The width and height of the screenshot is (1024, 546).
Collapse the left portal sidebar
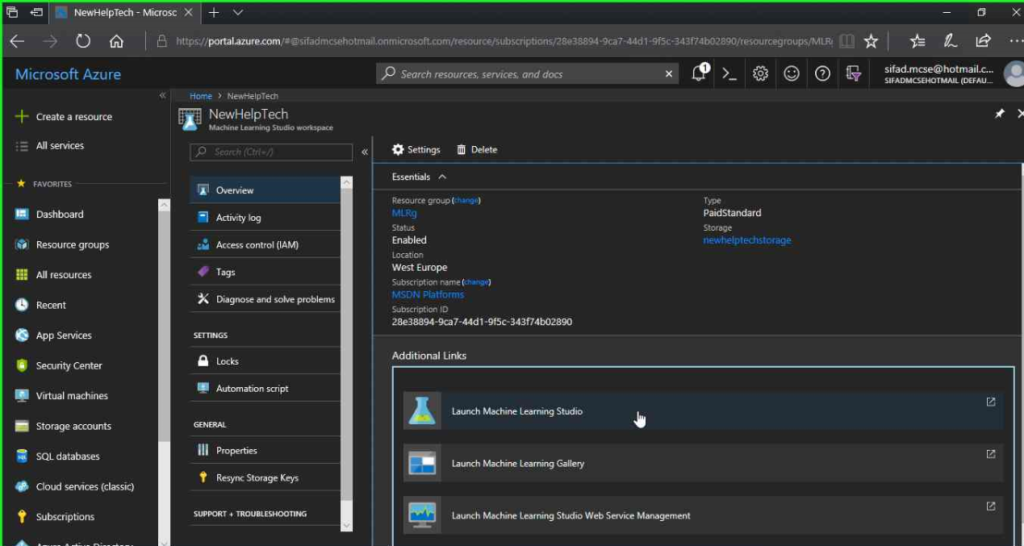click(x=163, y=96)
